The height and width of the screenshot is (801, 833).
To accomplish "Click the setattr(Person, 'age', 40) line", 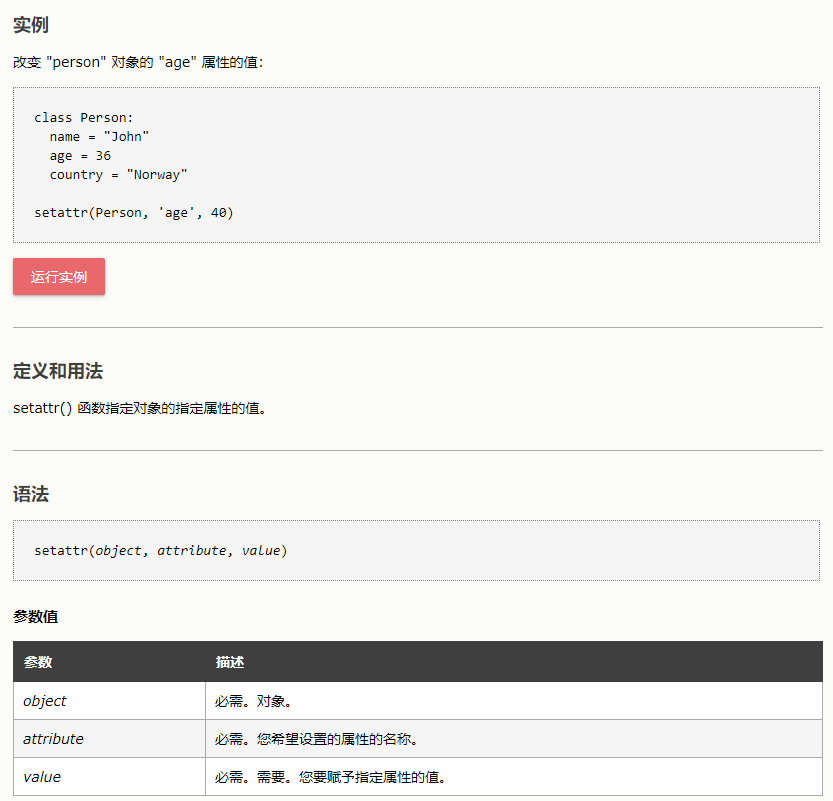I will [134, 212].
